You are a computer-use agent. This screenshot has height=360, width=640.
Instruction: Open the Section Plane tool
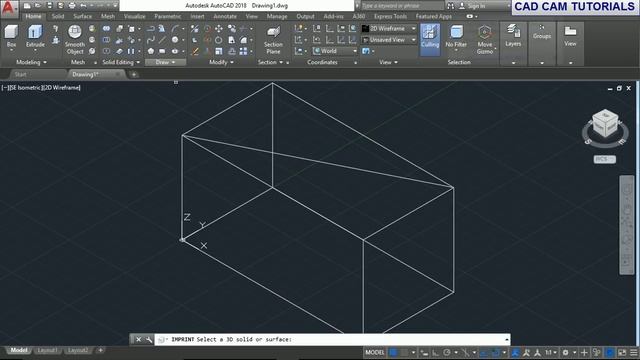pyautogui.click(x=273, y=40)
